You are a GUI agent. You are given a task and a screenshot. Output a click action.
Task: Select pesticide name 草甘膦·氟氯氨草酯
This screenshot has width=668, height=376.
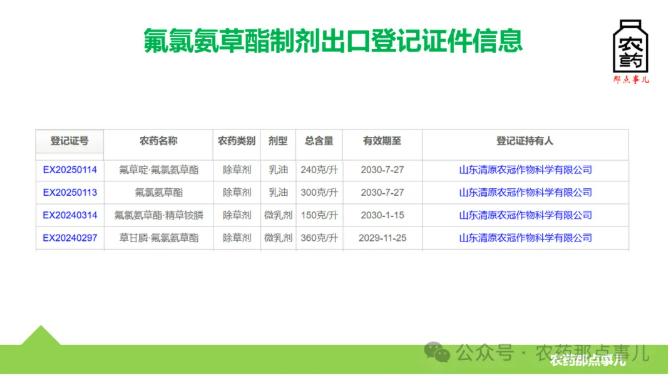pos(158,238)
